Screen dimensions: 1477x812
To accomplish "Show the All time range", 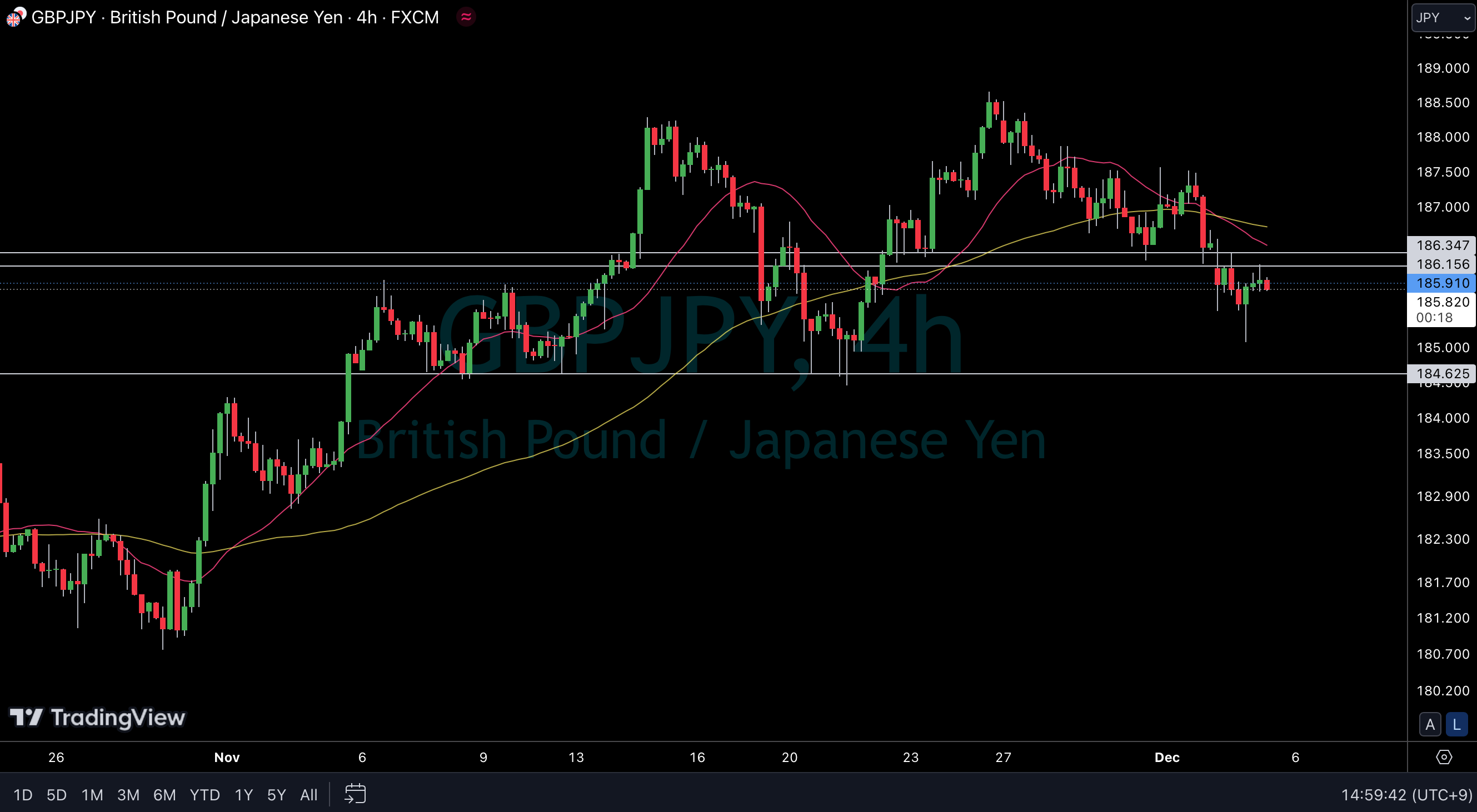I will (308, 795).
